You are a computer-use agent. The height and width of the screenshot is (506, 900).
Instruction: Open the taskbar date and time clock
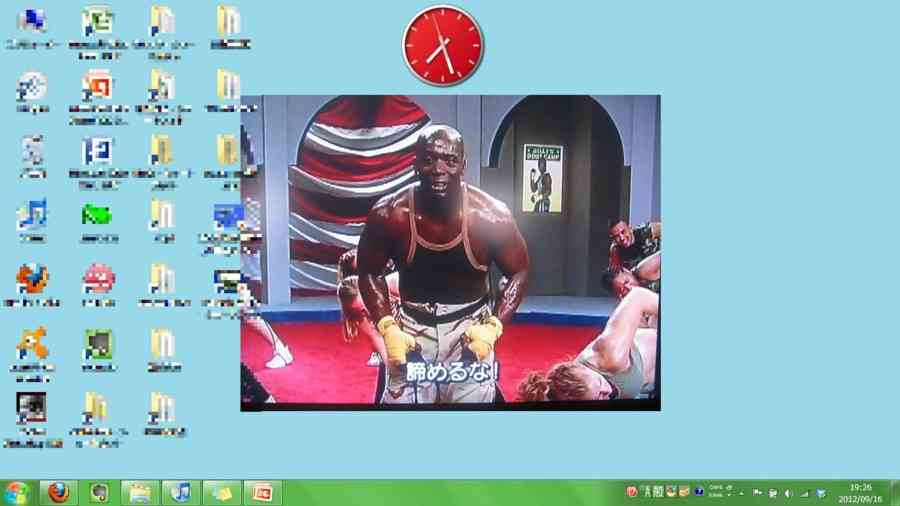[859, 492]
